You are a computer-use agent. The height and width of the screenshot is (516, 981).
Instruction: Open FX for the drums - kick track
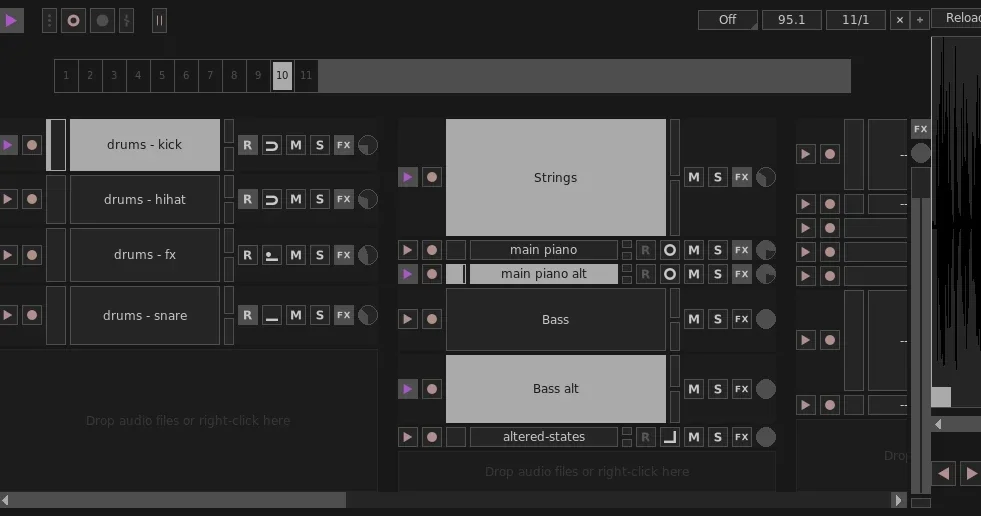pyautogui.click(x=343, y=145)
